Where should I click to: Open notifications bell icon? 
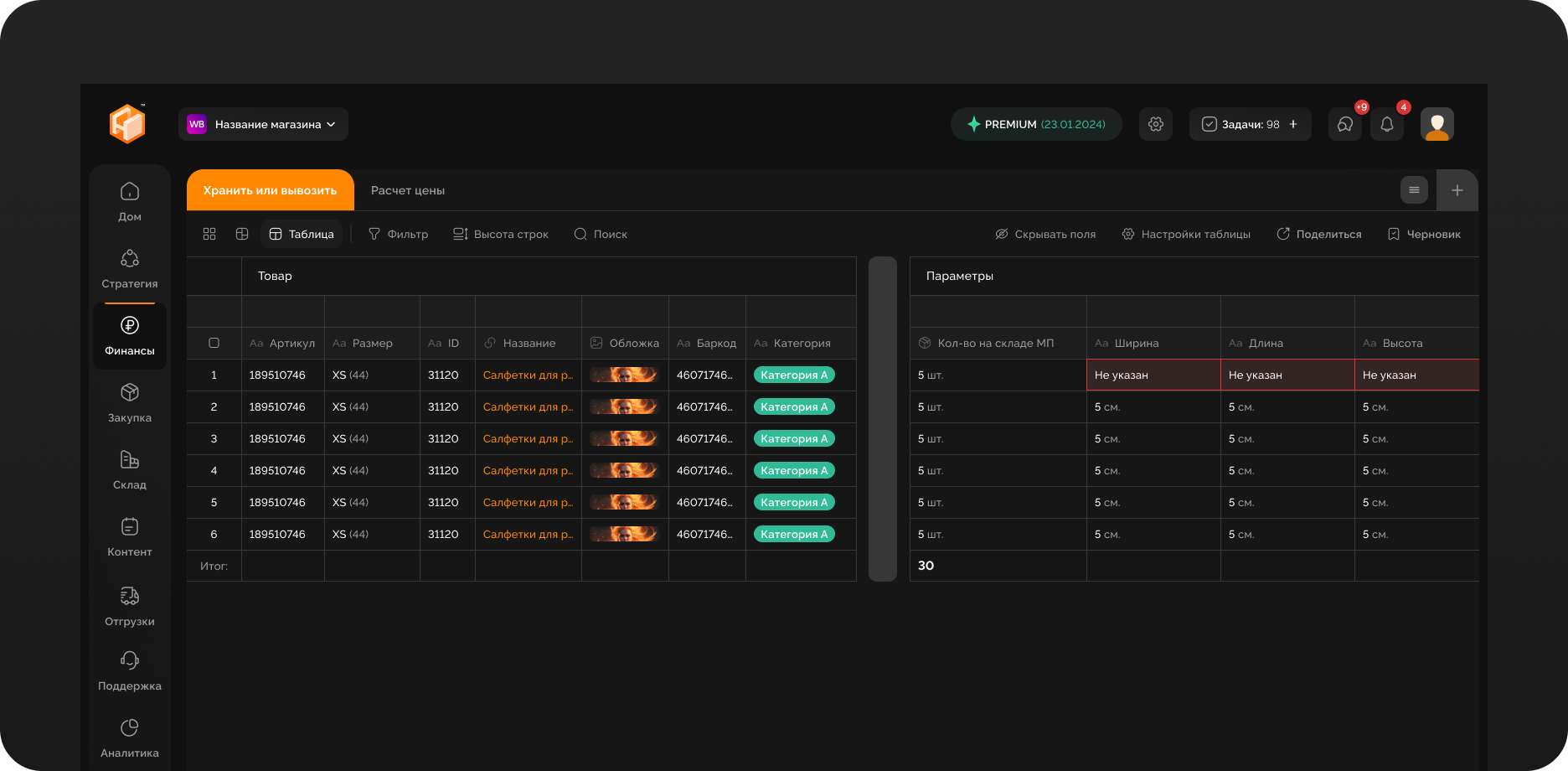[1387, 124]
